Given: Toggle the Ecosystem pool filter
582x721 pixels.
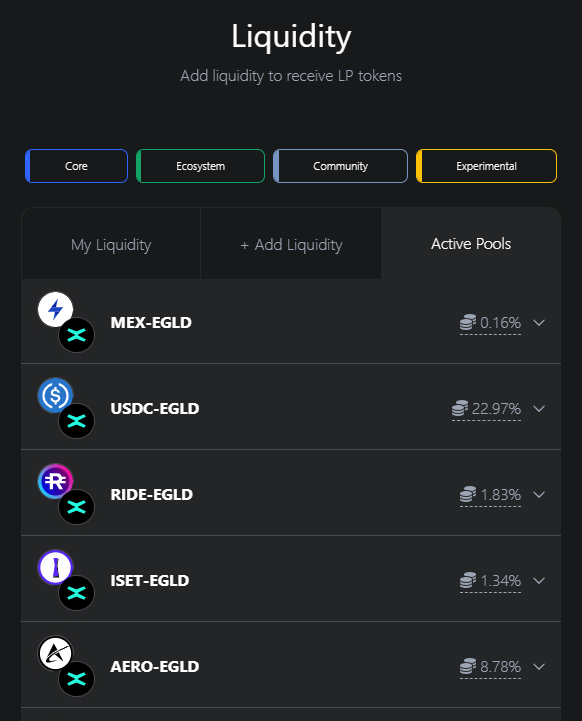Looking at the screenshot, I should tap(200, 166).
